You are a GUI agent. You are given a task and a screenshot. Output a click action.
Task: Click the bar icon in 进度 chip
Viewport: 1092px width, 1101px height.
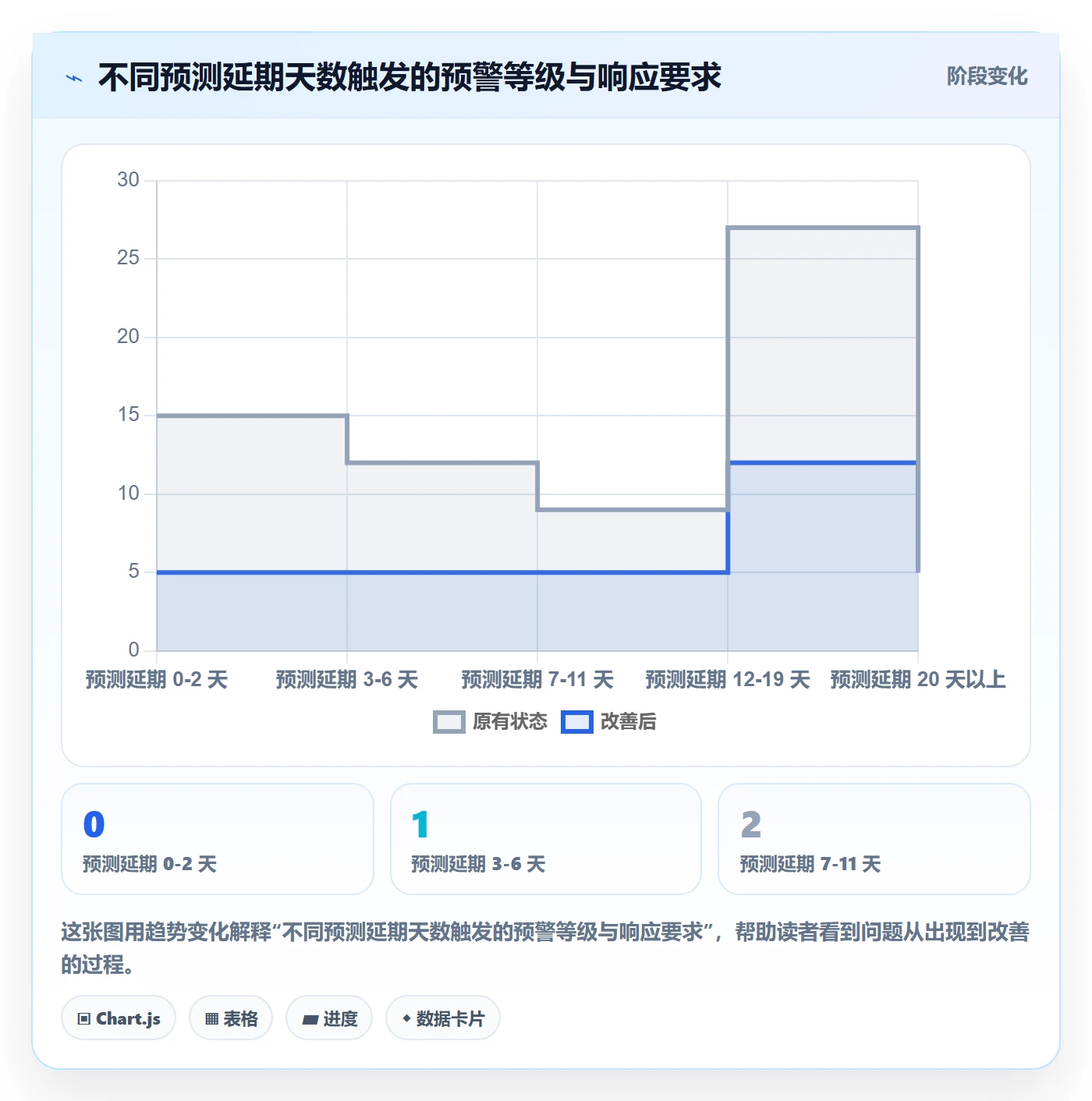coord(310,1019)
